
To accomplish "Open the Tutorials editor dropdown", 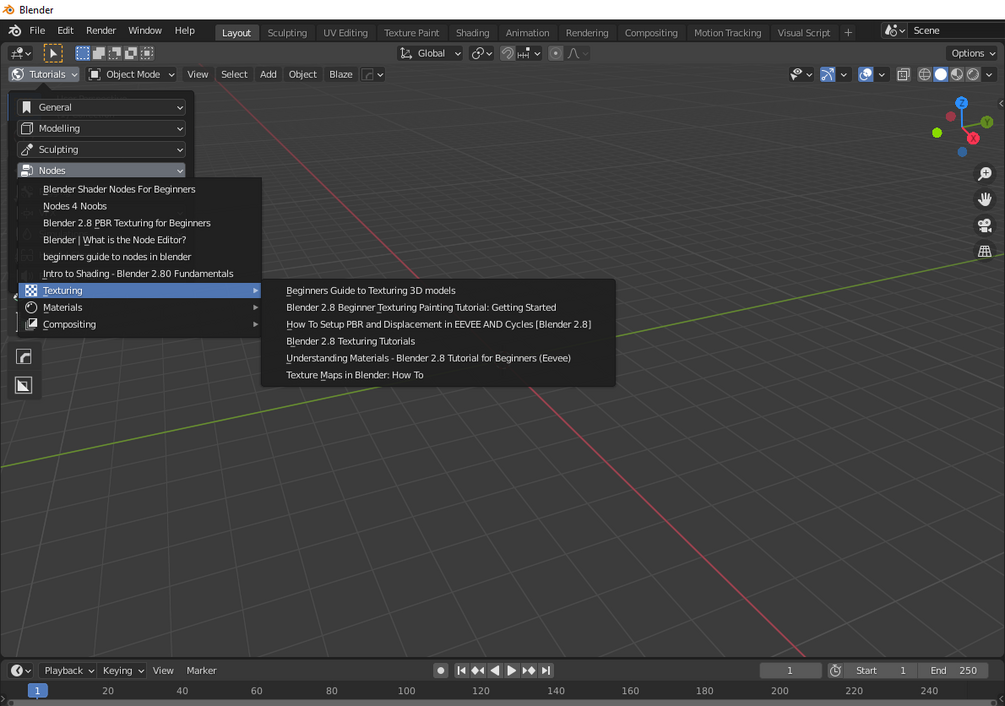I will coord(44,74).
